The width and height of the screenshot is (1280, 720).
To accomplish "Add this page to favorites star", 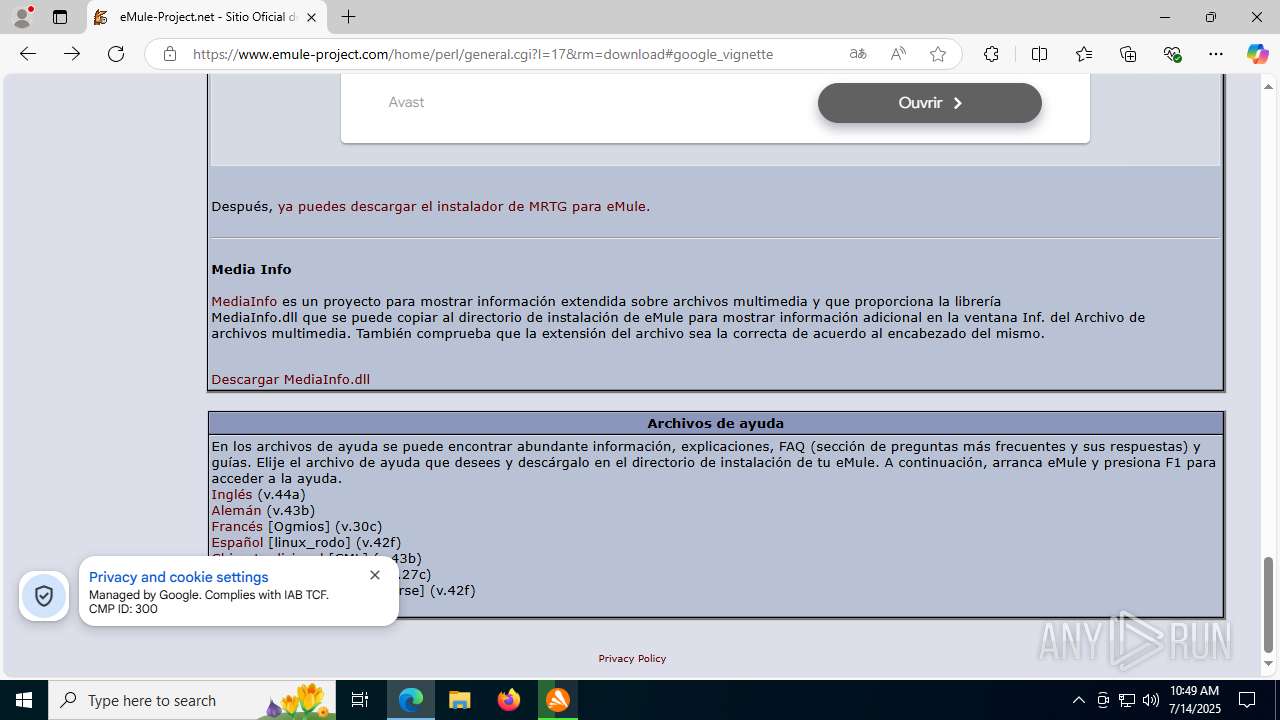I will (938, 54).
